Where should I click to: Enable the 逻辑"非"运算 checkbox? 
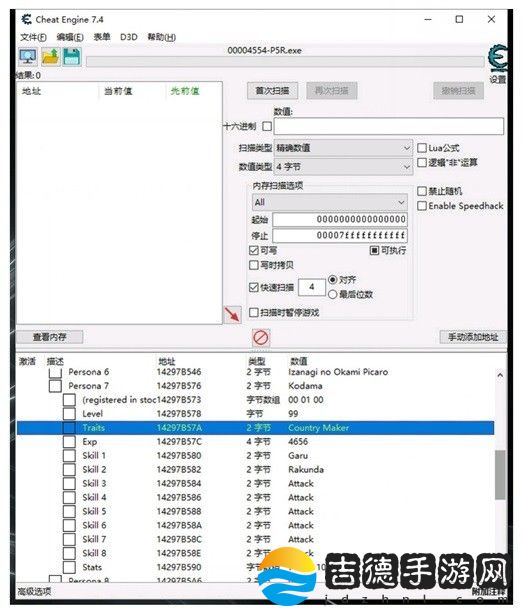pyautogui.click(x=421, y=162)
